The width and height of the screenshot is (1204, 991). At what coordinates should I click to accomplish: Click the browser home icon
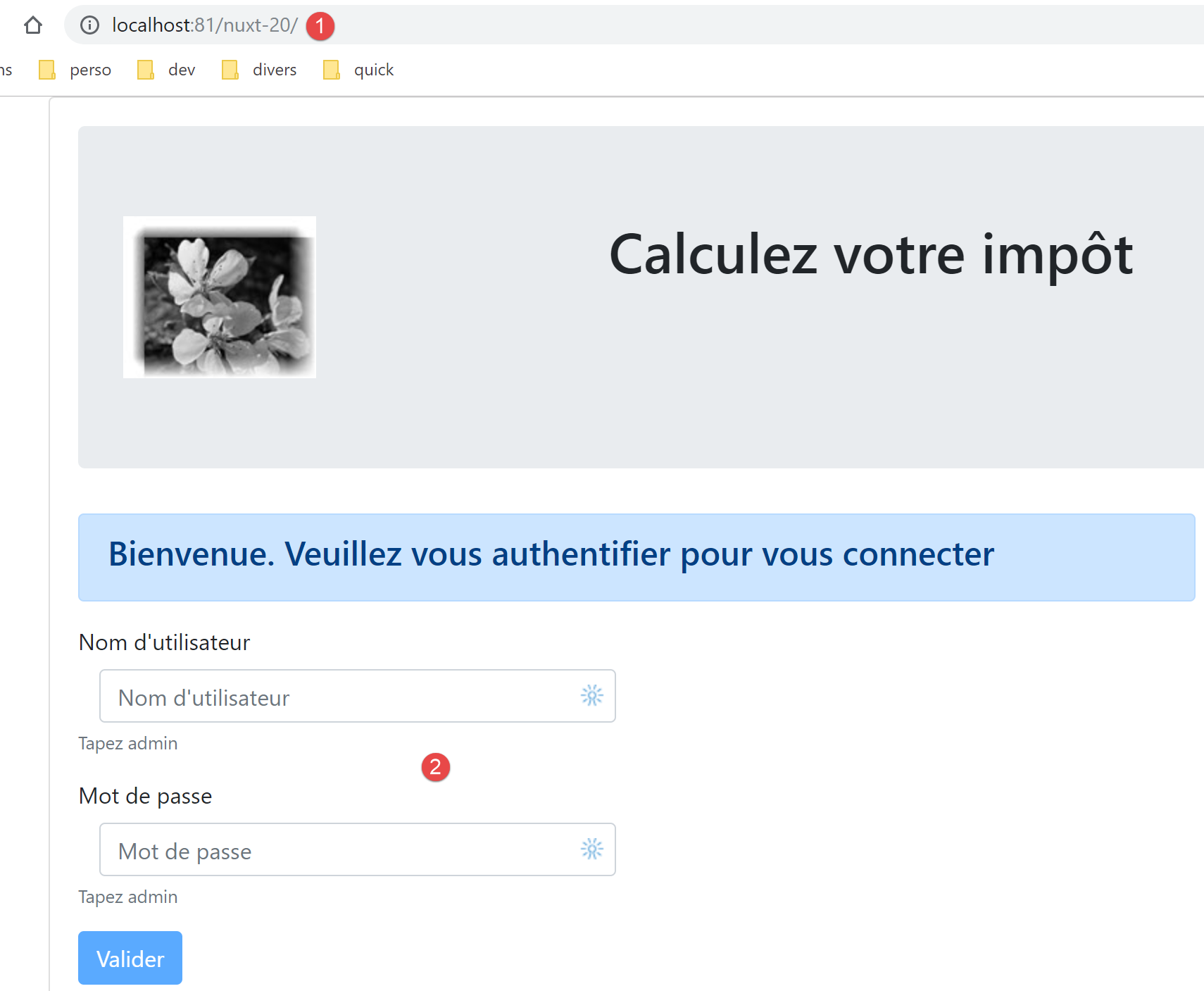tap(33, 25)
